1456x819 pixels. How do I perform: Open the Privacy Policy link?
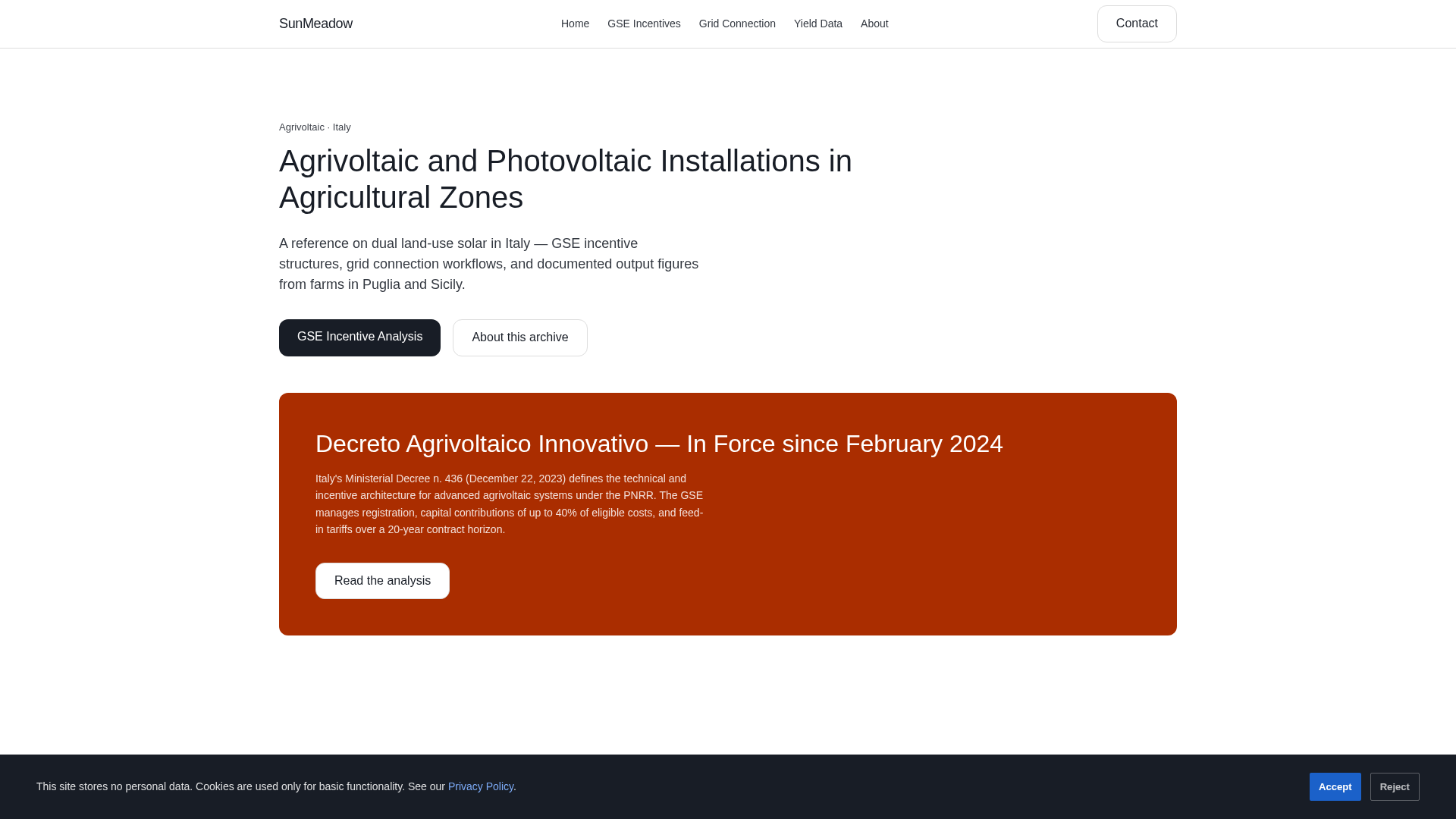coord(481,786)
